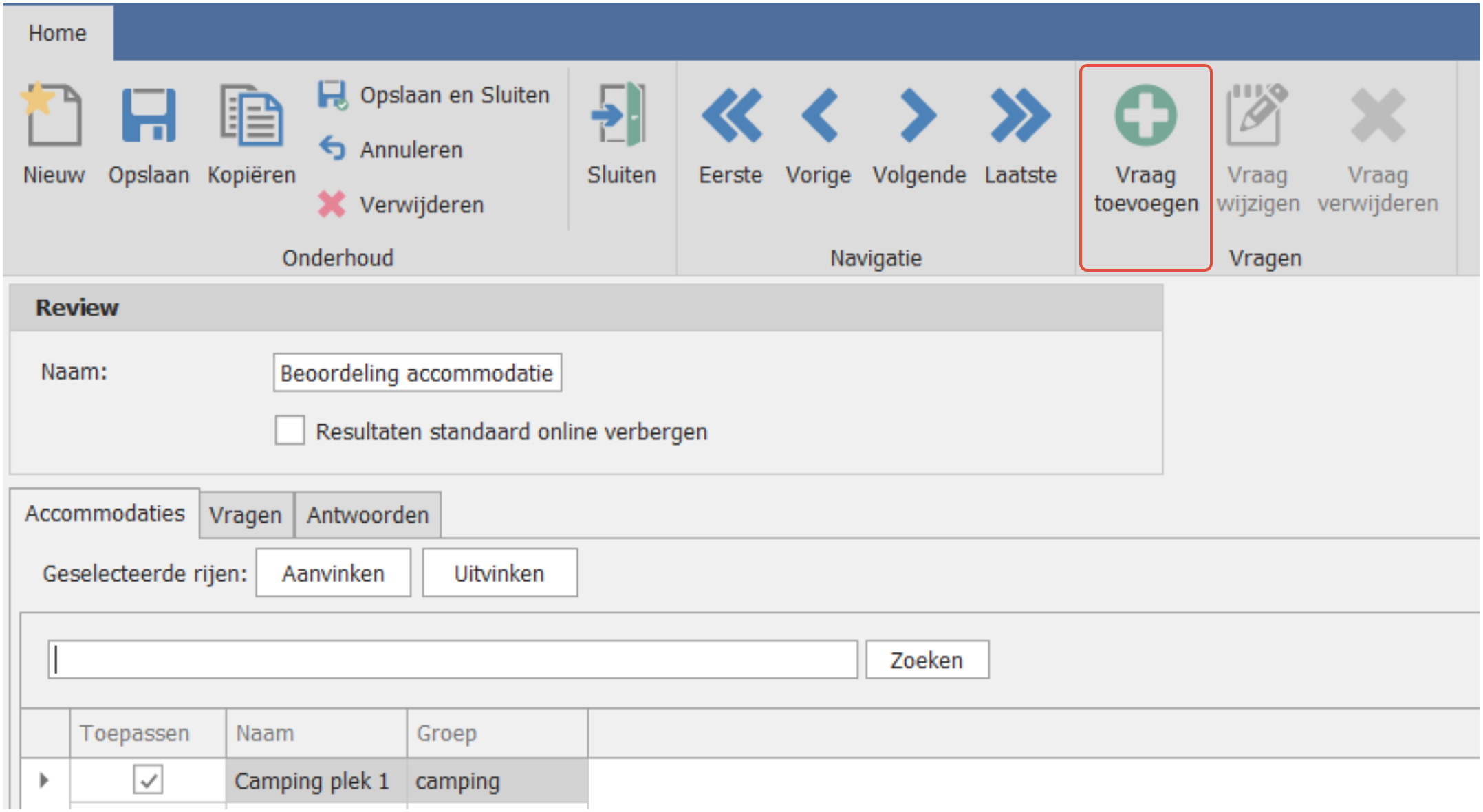Click the Nieuw document icon
The width and height of the screenshot is (1483, 812).
54,116
